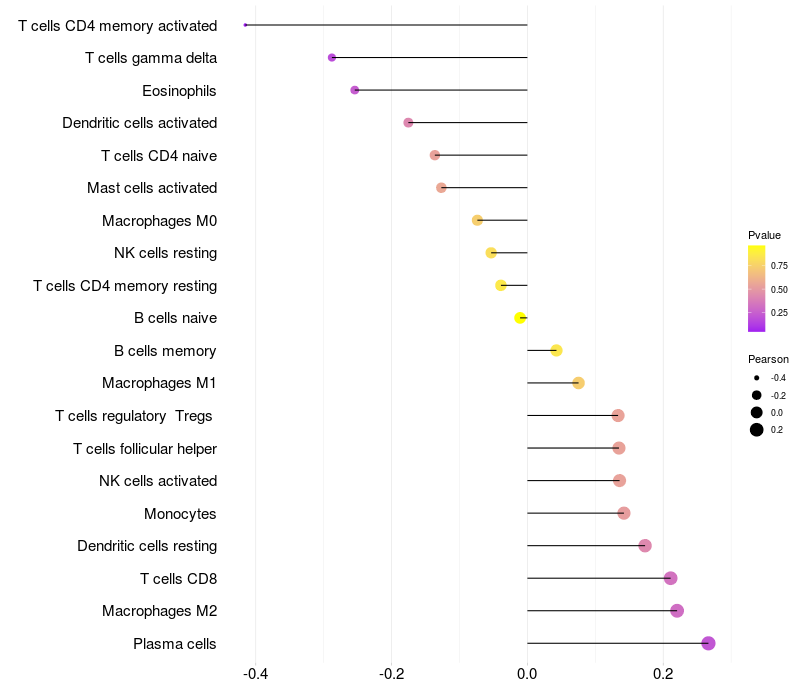Select the Macrophages M2 lollipop dot
Image resolution: width=800 pixels, height=700 pixels.
tap(677, 610)
